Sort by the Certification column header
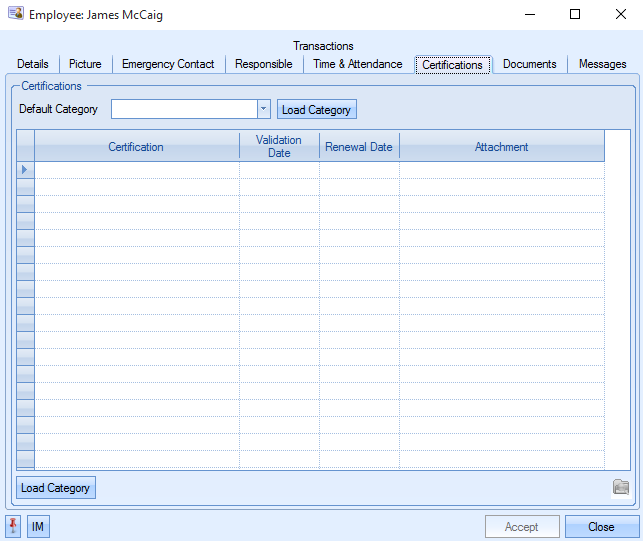643x541 pixels. (136, 147)
